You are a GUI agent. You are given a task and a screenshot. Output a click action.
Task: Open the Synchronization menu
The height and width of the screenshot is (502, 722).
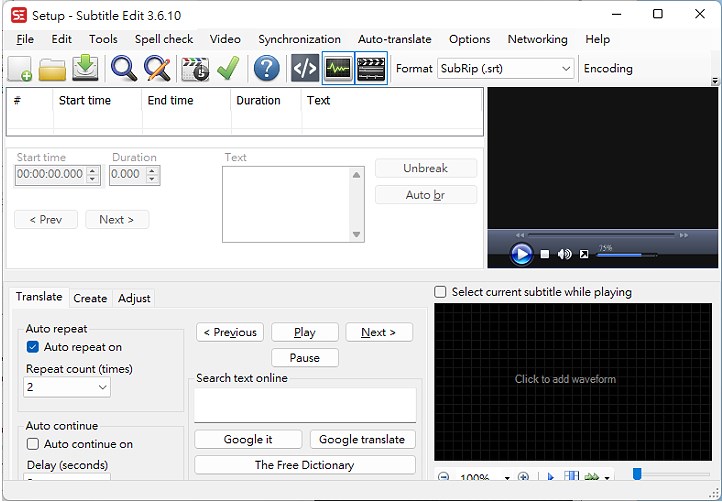pos(299,39)
